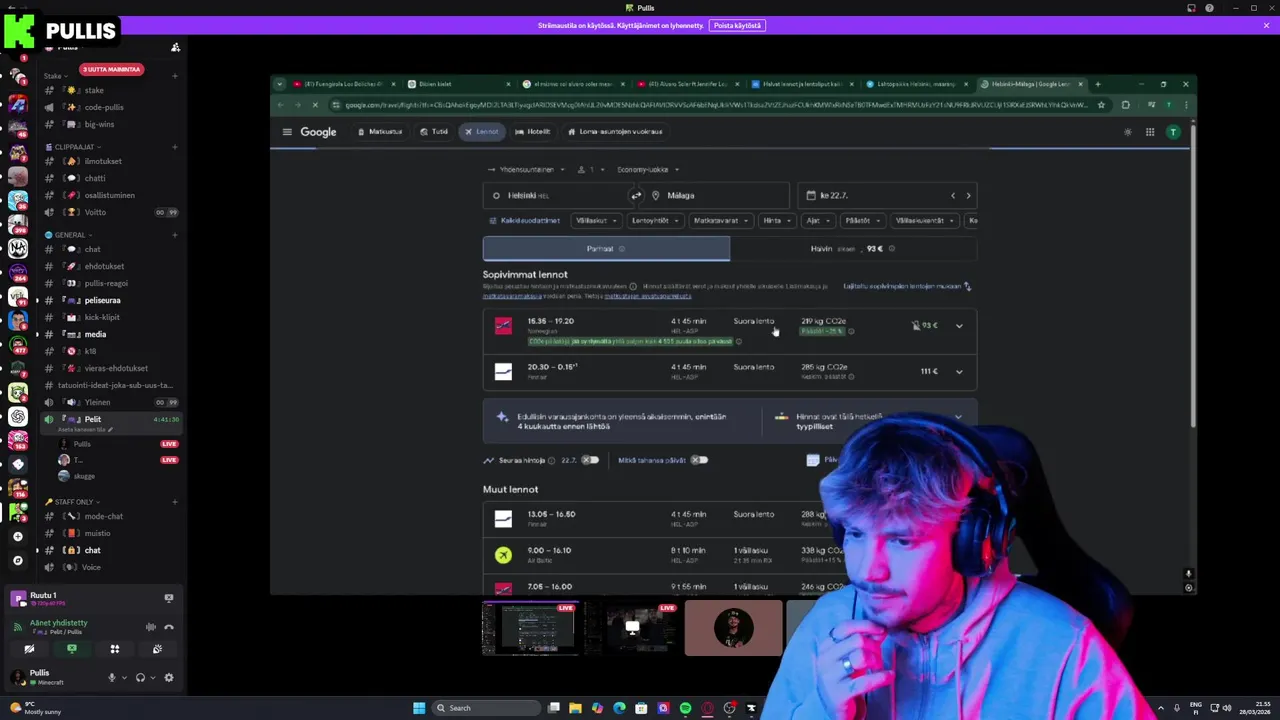
Task: Toggle Seuraa hintoja price tracking switch
Action: pyautogui.click(x=590, y=460)
